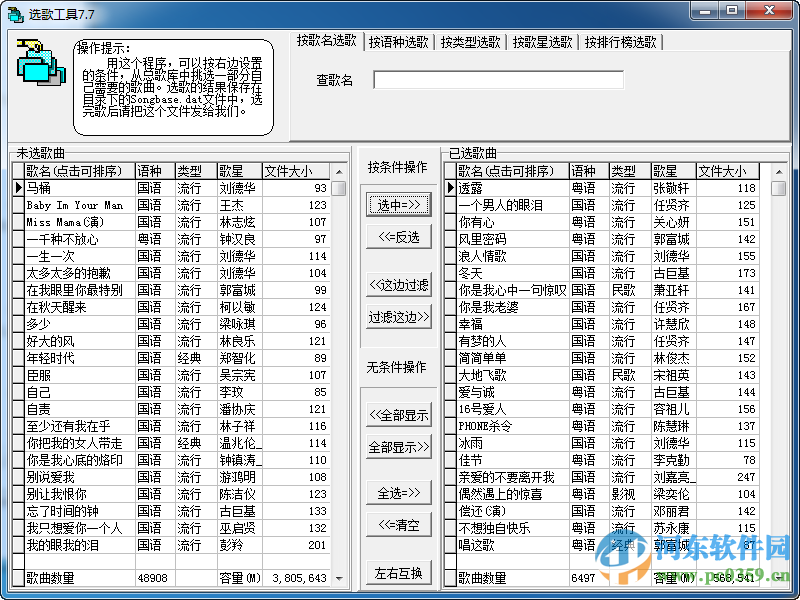This screenshot has width=800, height=600.
Task: Switch to the 按歌名选歌 tab
Action: tap(327, 41)
